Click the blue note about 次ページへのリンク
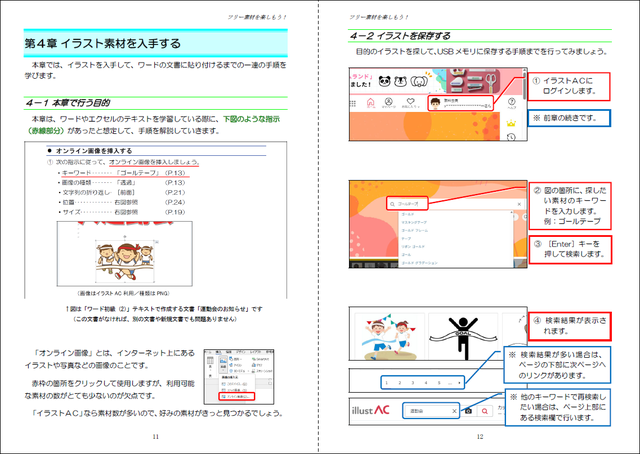 coord(557,365)
